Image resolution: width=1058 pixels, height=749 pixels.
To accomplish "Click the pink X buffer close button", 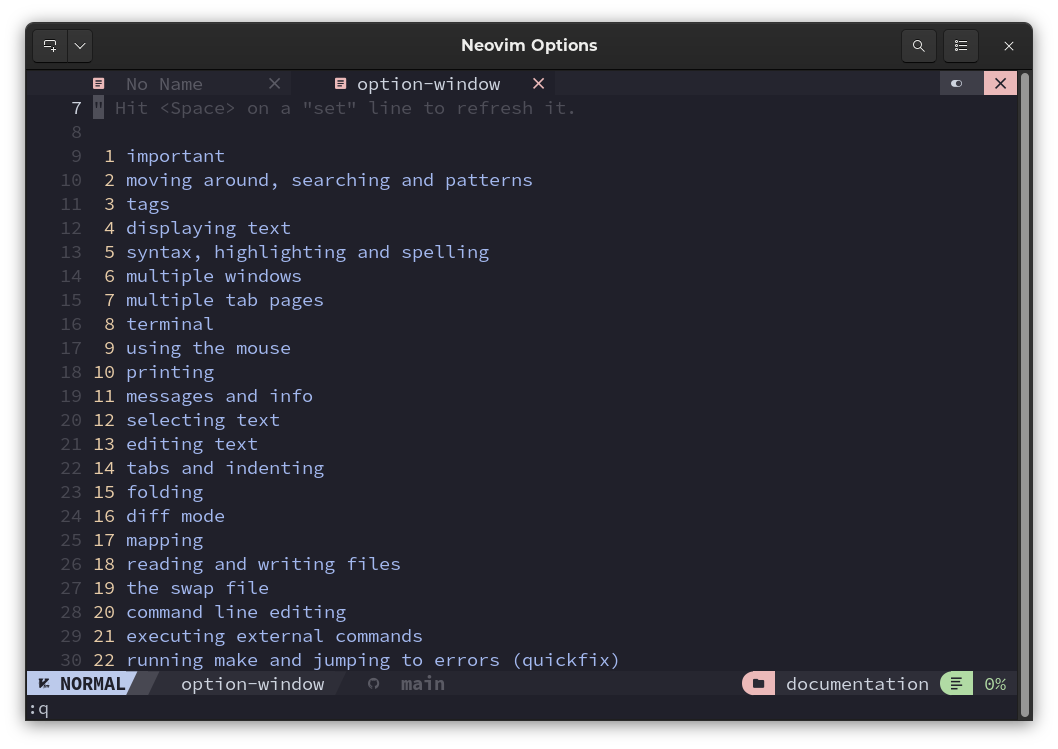I will click(x=1000, y=83).
